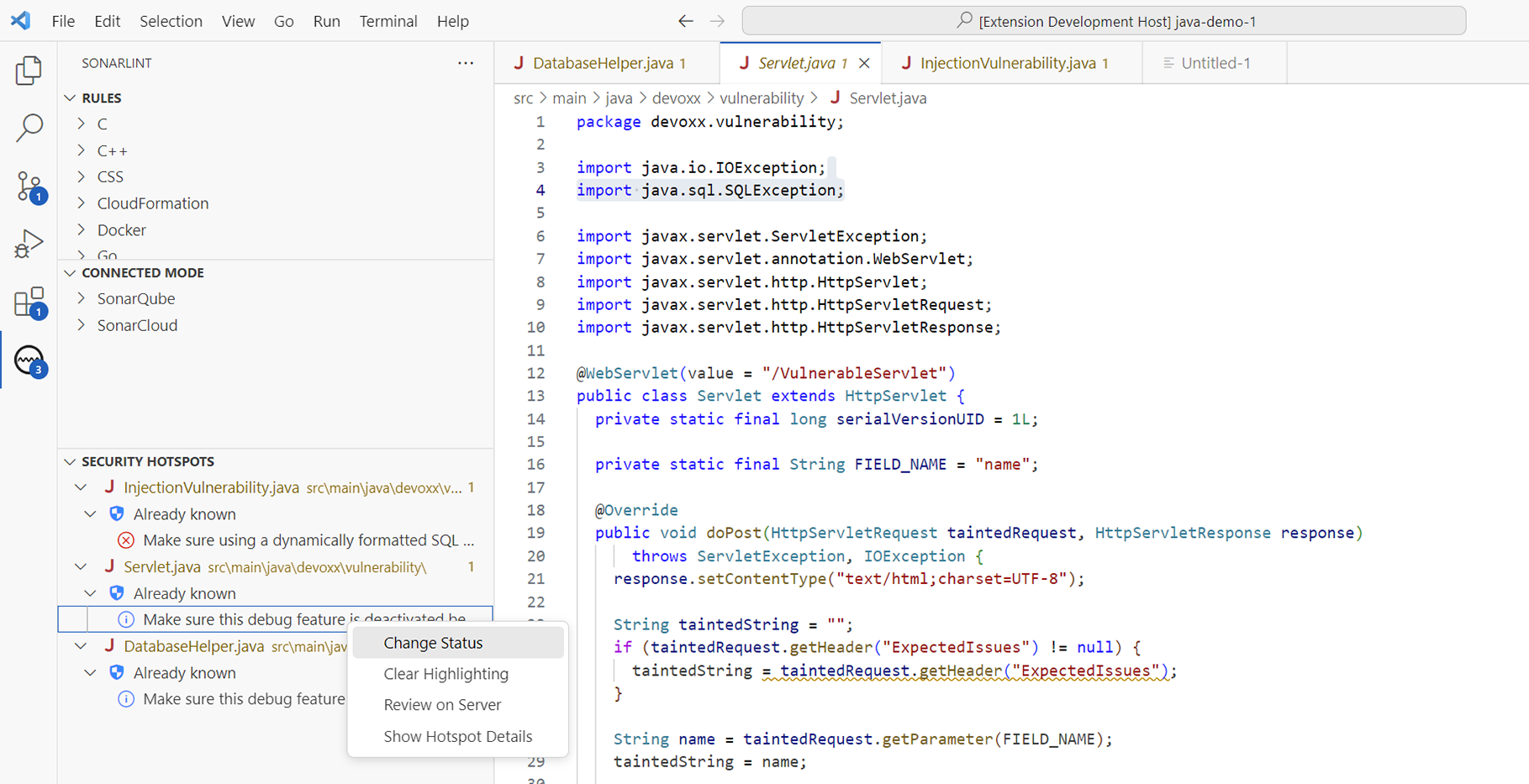This screenshot has width=1529, height=784.
Task: Close the Servlet.java tab
Action: [x=864, y=63]
